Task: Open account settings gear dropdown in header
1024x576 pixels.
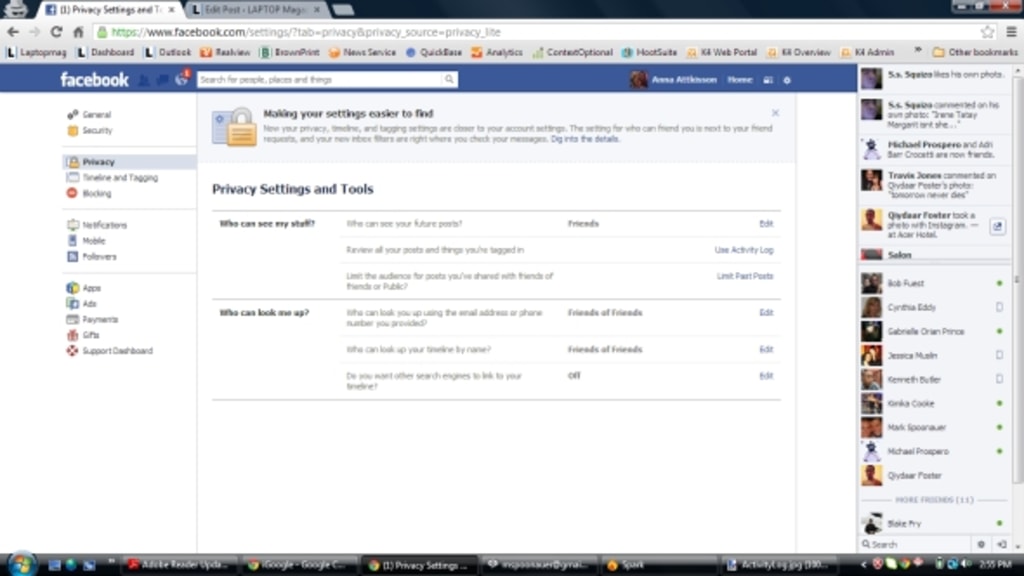Action: click(787, 80)
